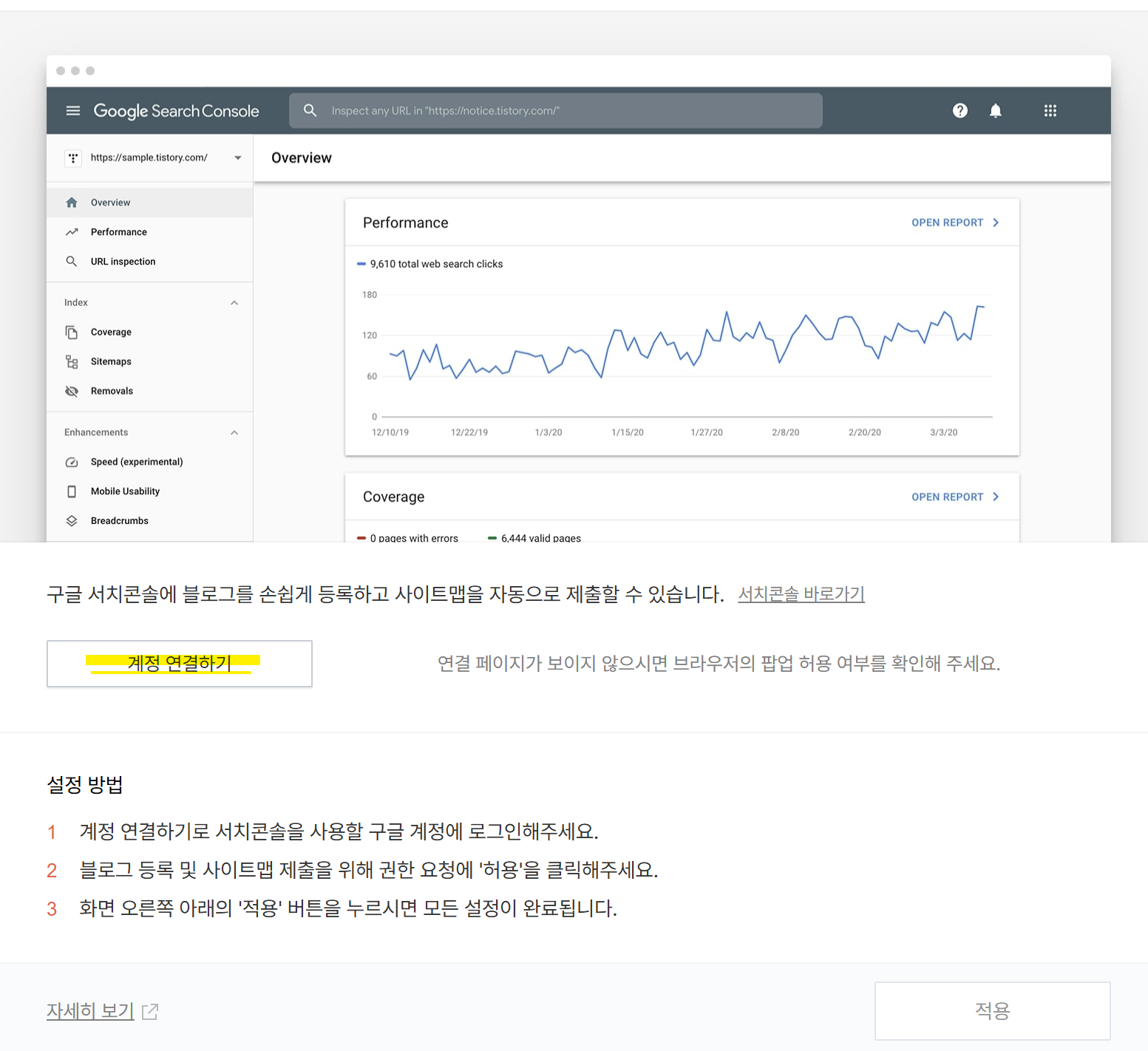1148x1051 pixels.
Task: Click the Sitemaps tree icon
Action: point(72,361)
